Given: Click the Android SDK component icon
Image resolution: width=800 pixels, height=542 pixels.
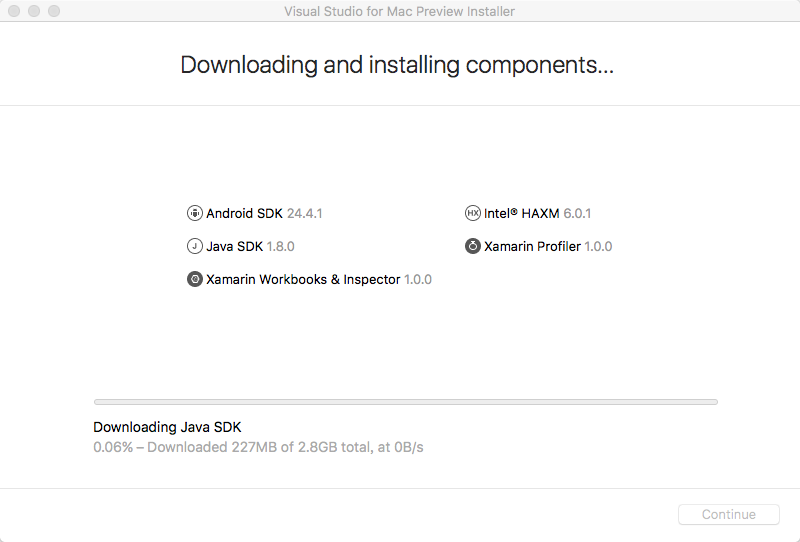Looking at the screenshot, I should click(x=194, y=213).
